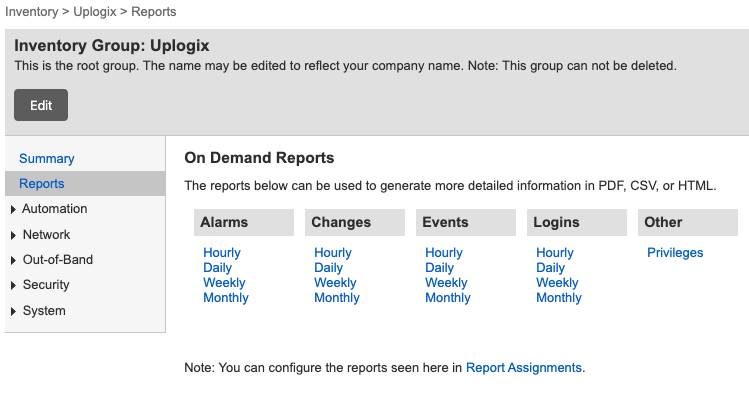This screenshot has height=393, width=749.
Task: Generate the Monthly Alarms report
Action: coord(225,297)
